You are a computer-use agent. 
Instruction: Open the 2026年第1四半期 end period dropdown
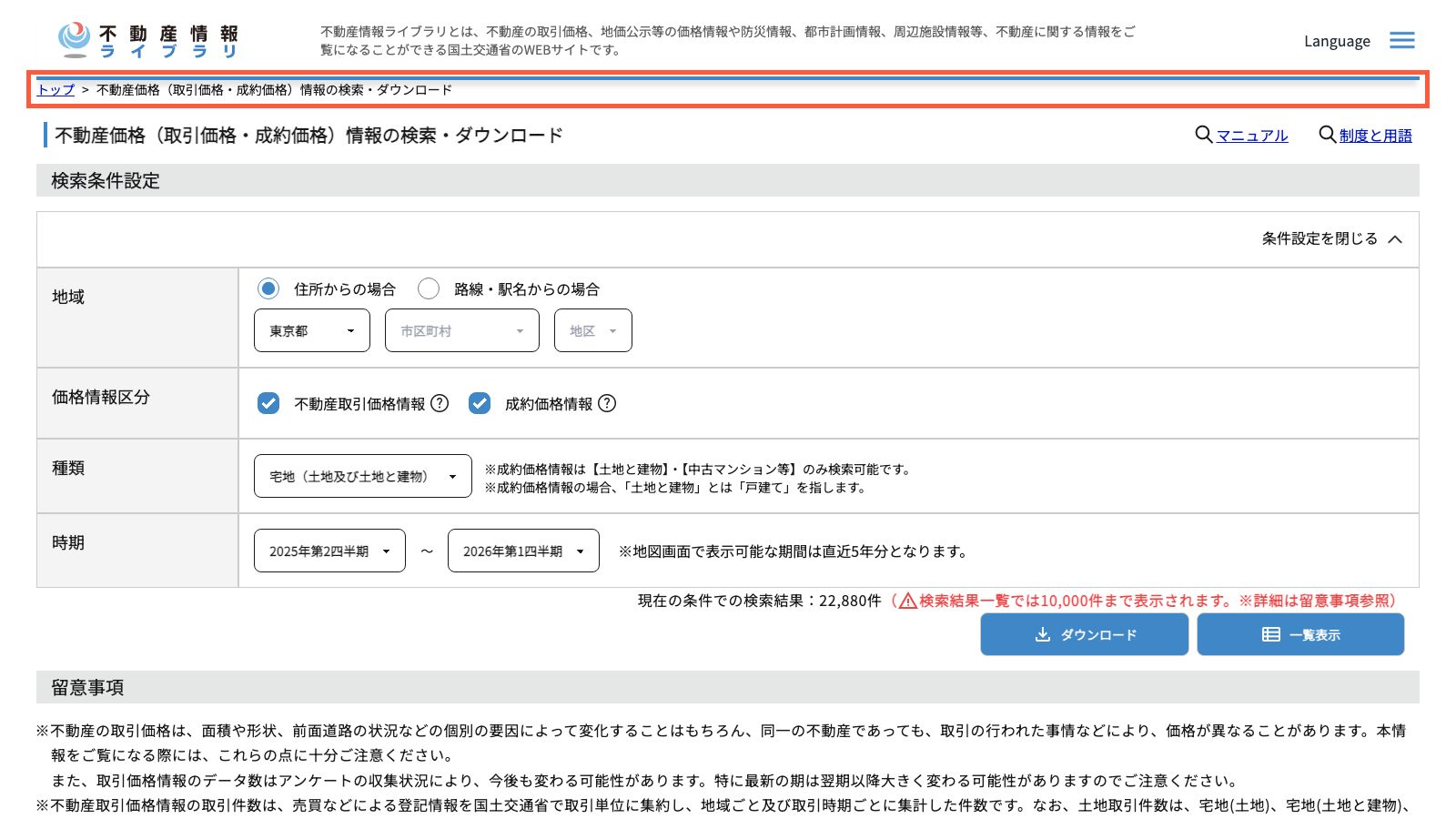click(523, 551)
